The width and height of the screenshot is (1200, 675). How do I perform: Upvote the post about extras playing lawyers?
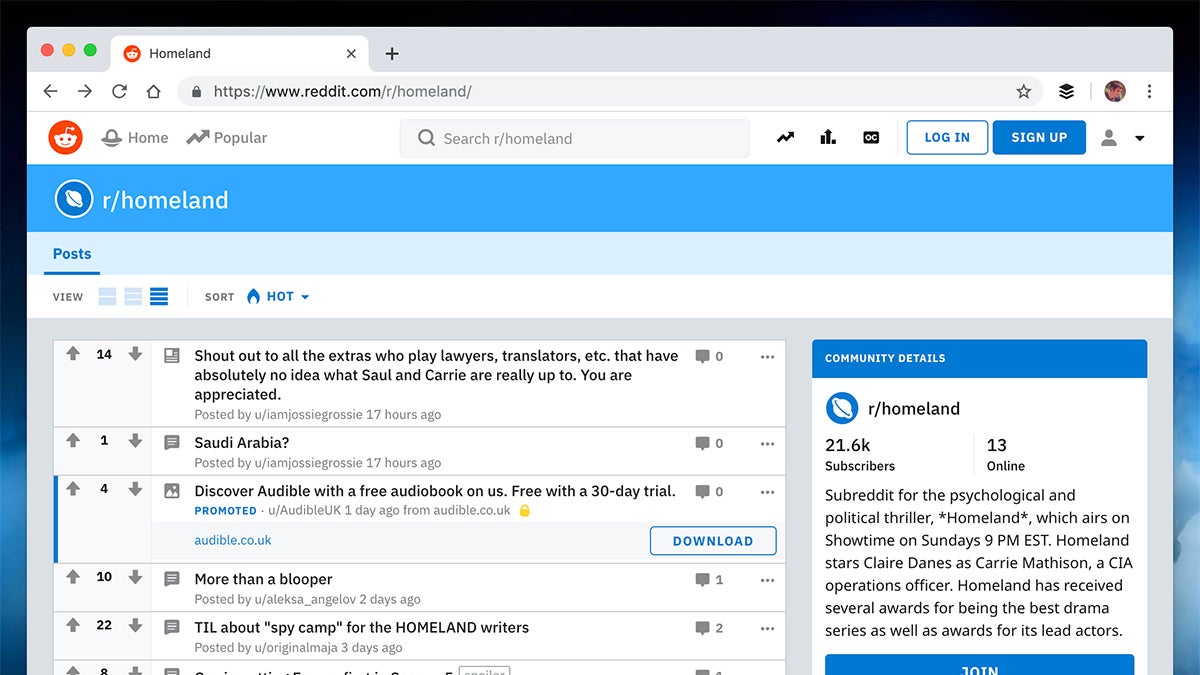click(72, 354)
